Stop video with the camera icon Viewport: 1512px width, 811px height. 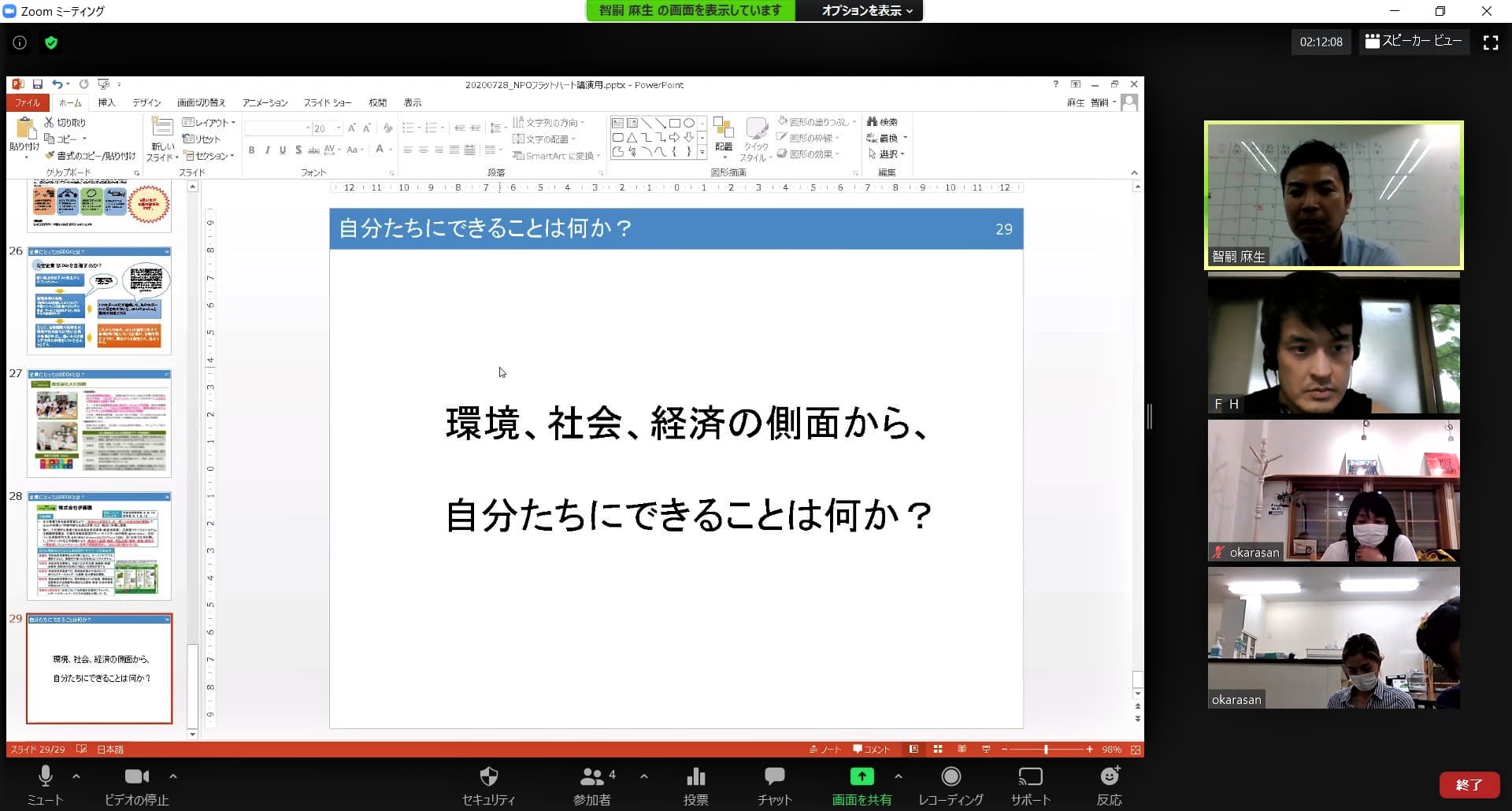137,785
